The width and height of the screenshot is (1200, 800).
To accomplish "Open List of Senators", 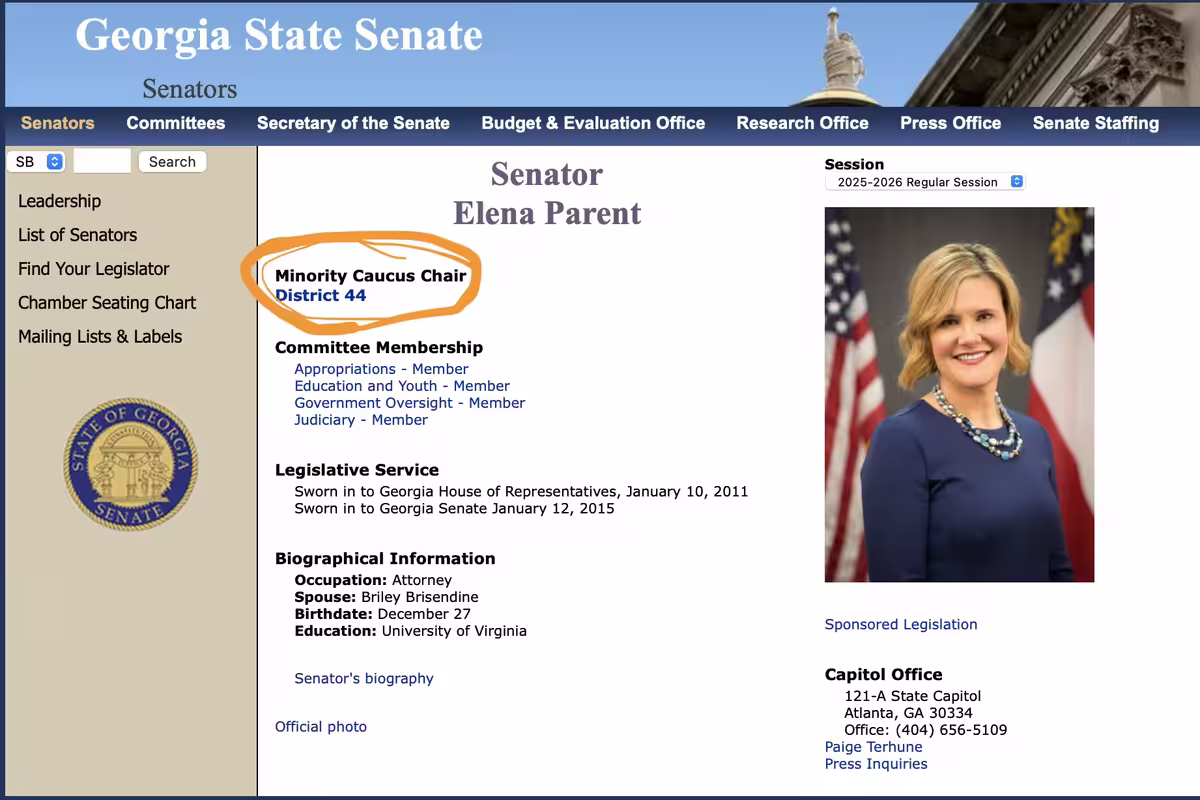I will tap(77, 235).
